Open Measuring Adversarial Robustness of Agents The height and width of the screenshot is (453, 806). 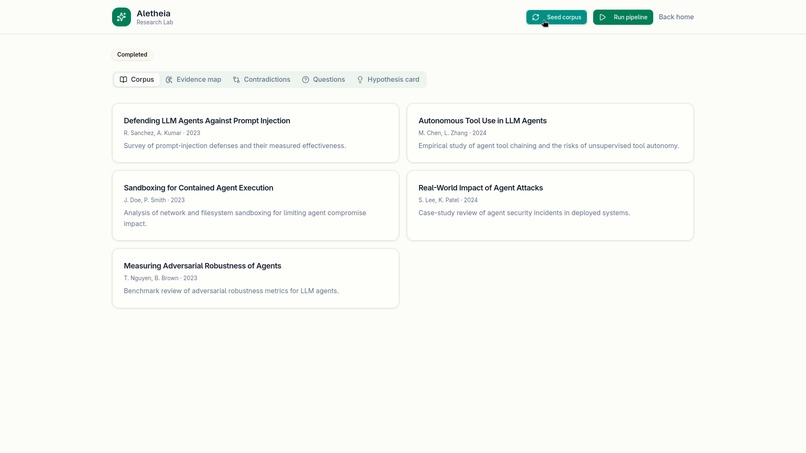(x=202, y=266)
